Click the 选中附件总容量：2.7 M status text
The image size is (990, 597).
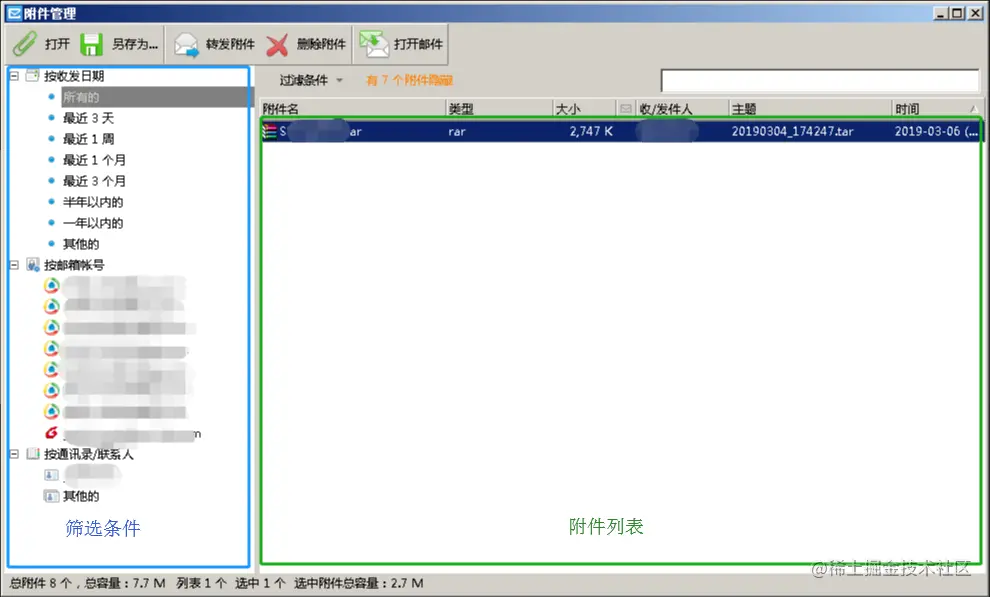(359, 583)
